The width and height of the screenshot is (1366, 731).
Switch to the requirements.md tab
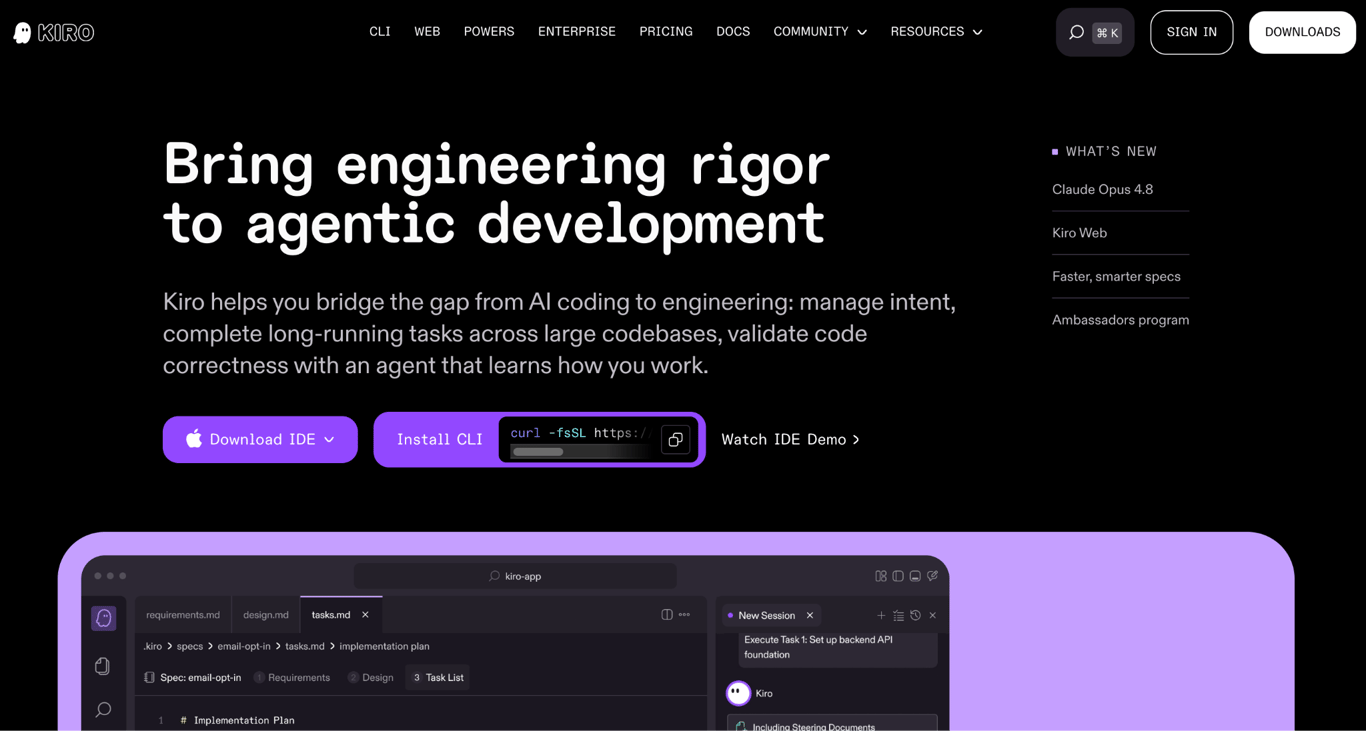coord(183,615)
